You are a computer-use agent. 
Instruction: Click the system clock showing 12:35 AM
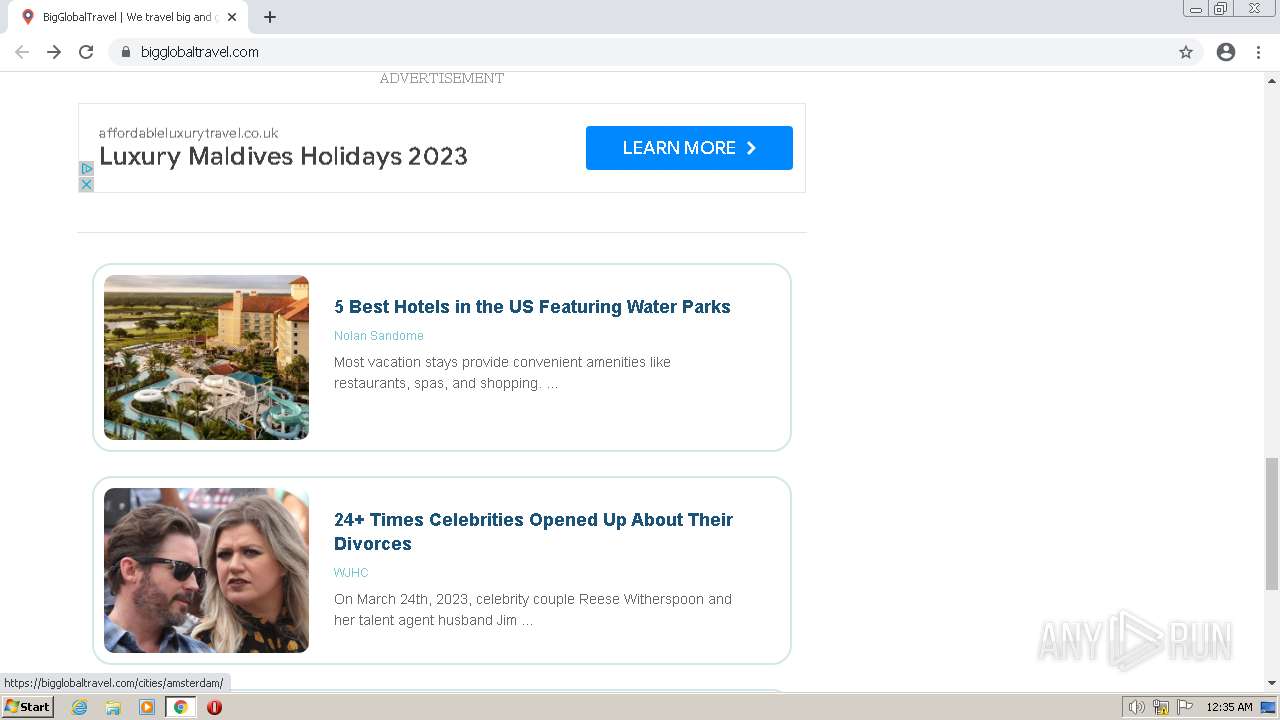click(1229, 707)
